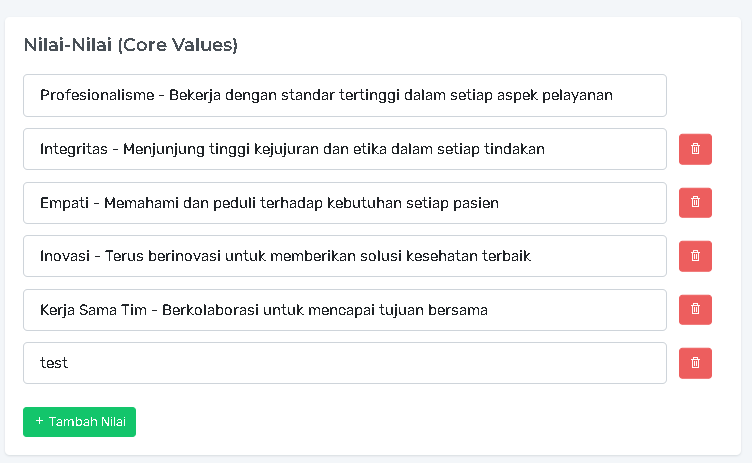Screen dimensions: 752x463
Task: Remove the Empati value with trash icon
Action: pyautogui.click(x=695, y=203)
